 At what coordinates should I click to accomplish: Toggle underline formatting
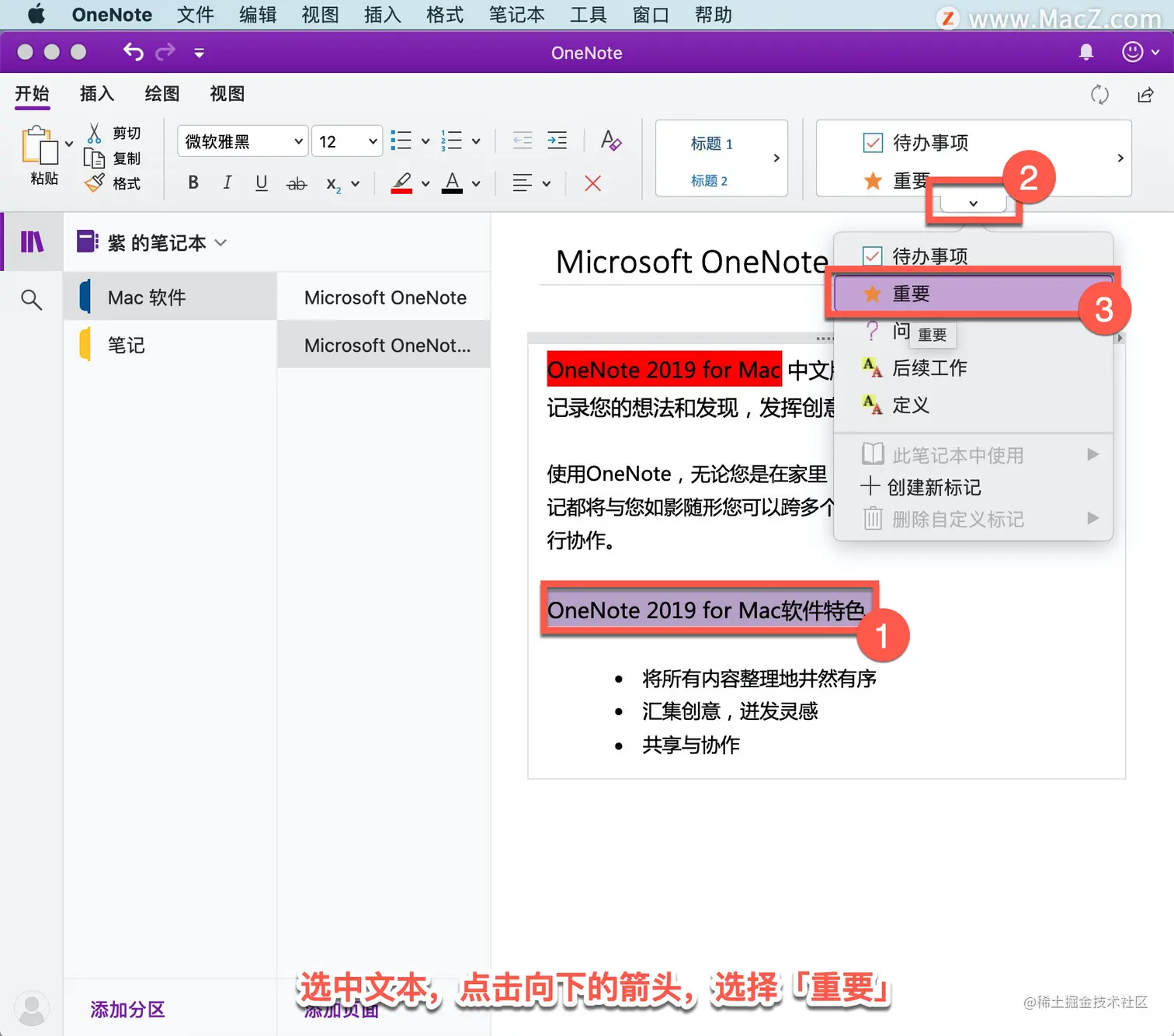click(x=262, y=183)
